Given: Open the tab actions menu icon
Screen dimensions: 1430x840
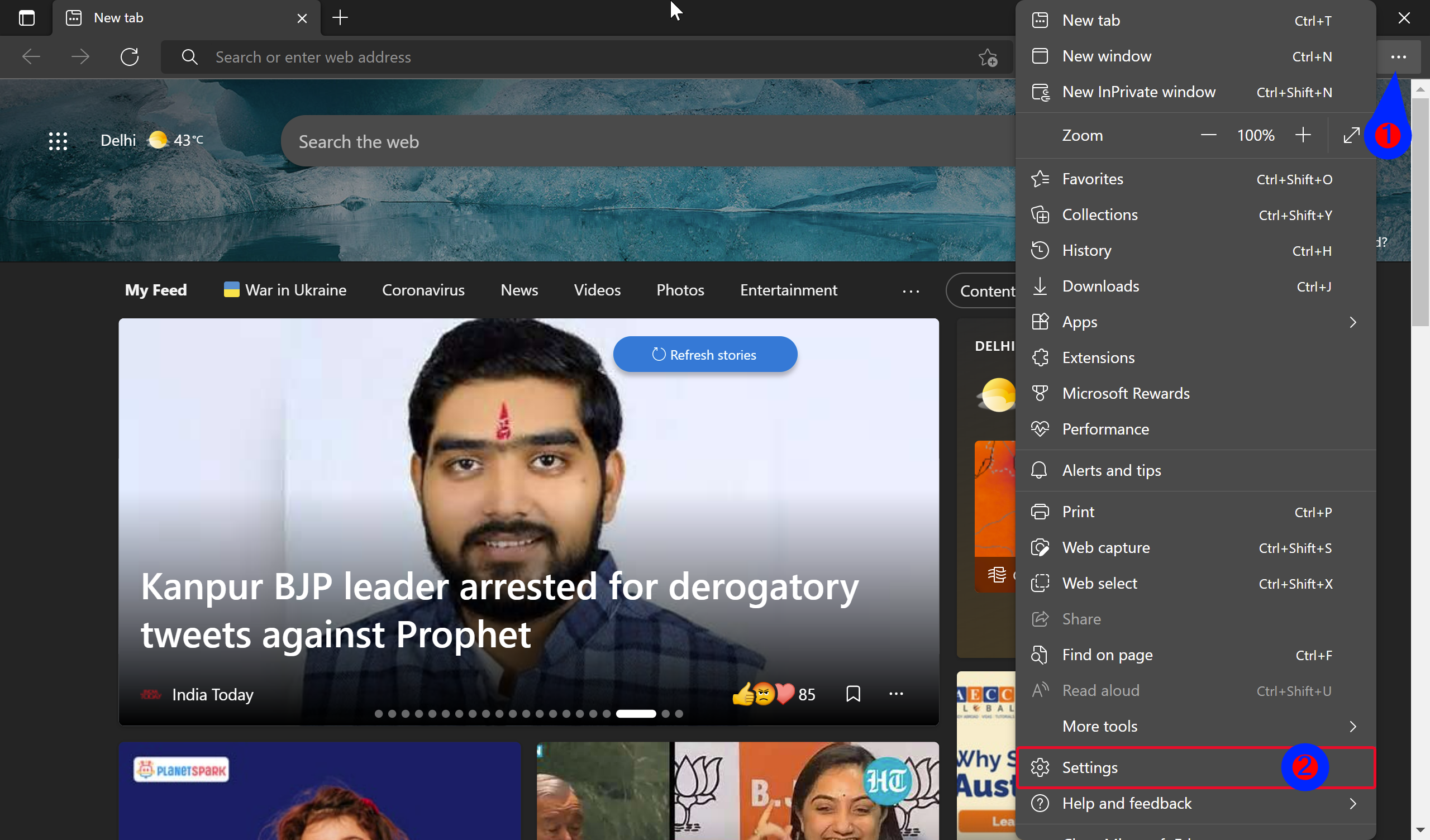Looking at the screenshot, I should coord(27,18).
